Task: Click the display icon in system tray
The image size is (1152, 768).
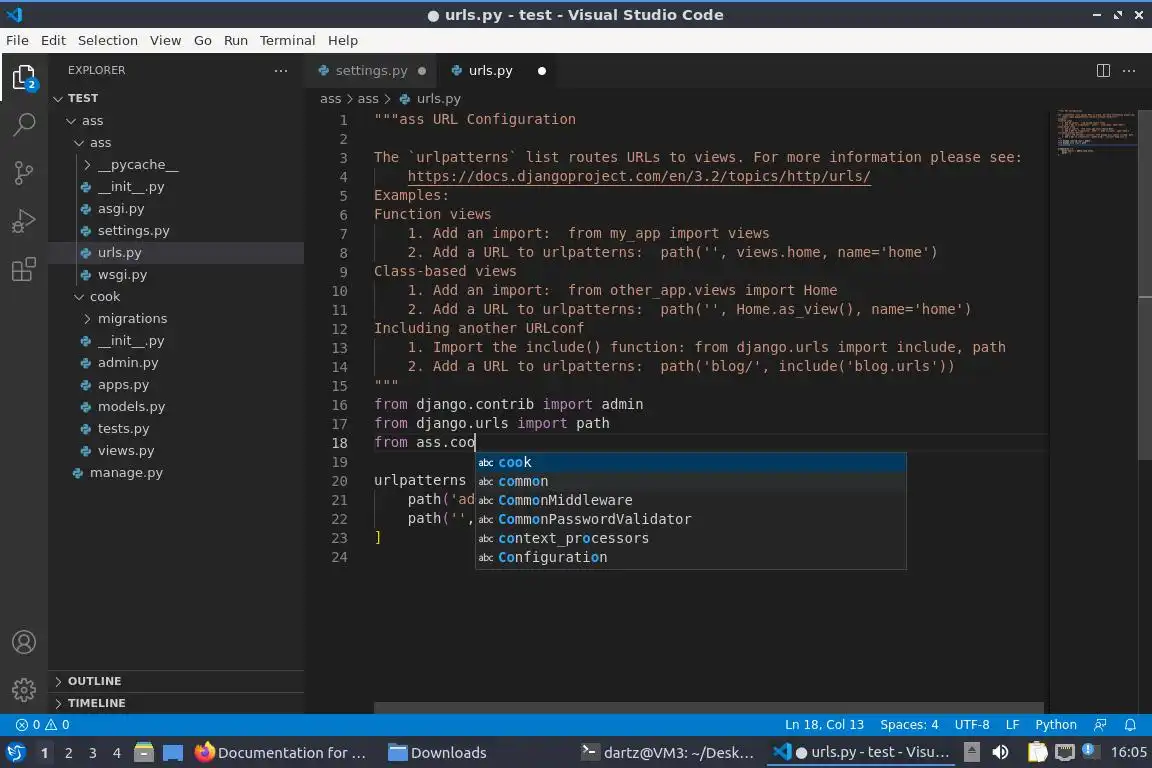Action: click(1065, 753)
